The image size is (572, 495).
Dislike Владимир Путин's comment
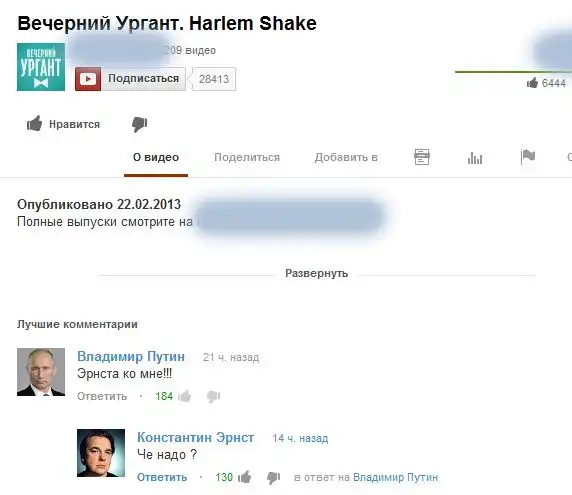point(213,397)
